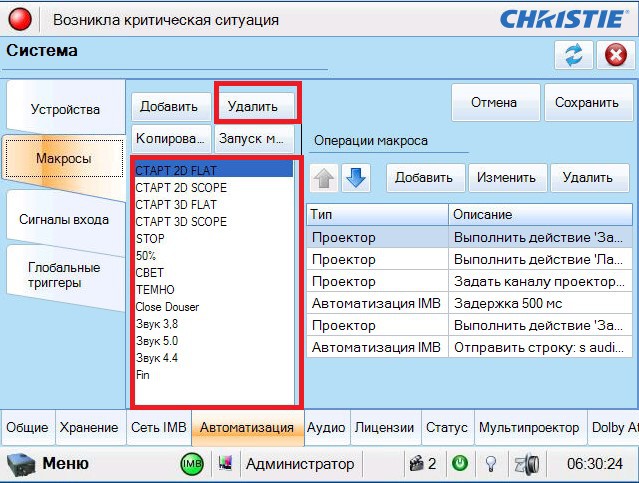Click the douser shutter icon

coord(527,464)
